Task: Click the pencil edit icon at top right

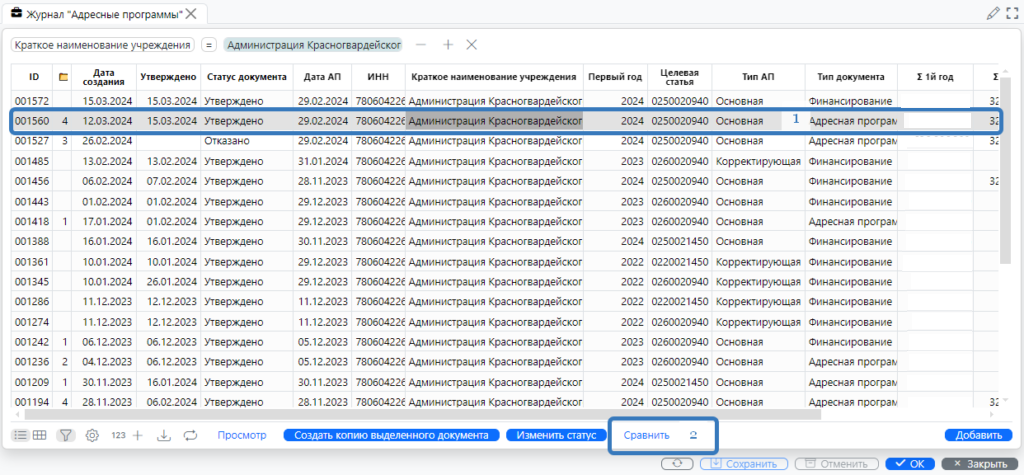Action: [x=992, y=13]
